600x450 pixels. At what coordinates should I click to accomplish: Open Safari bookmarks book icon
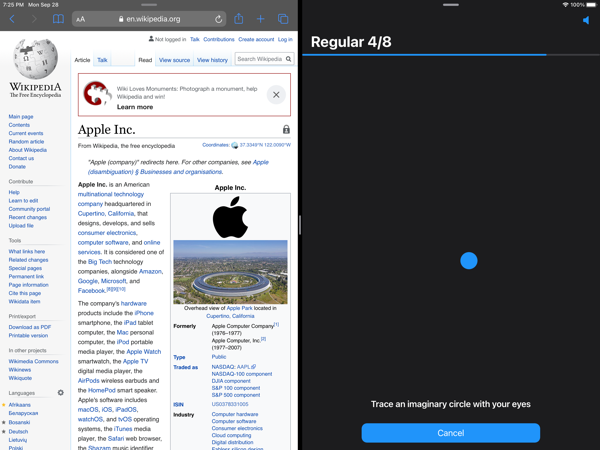pyautogui.click(x=58, y=19)
